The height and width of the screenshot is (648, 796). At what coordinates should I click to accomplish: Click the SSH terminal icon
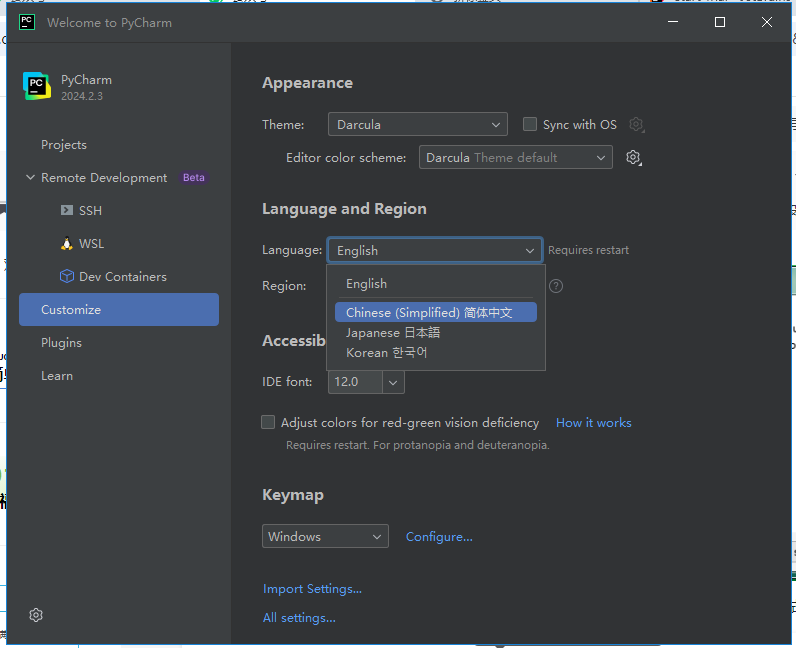pos(67,210)
